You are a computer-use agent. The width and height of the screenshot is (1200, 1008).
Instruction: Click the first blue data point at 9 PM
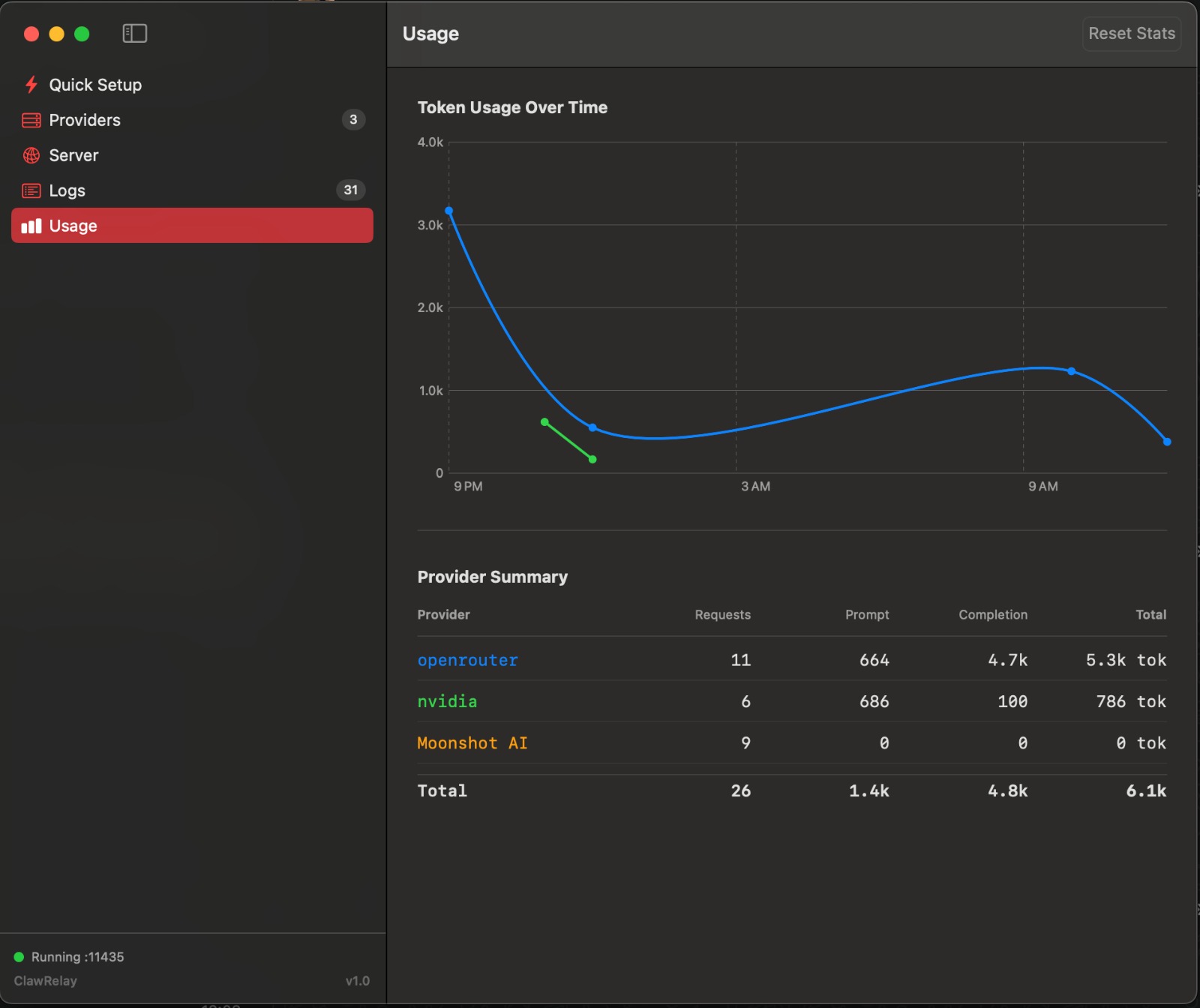449,211
